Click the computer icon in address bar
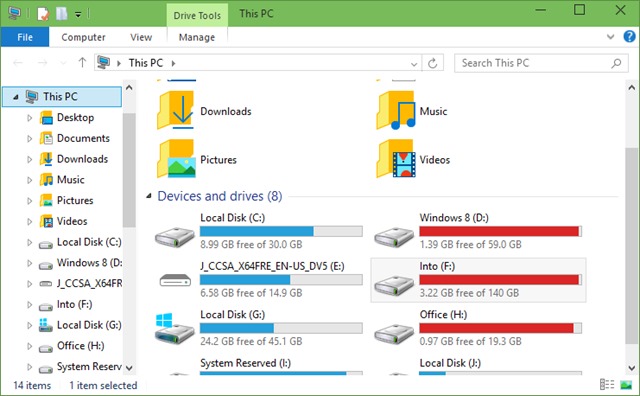640x396 pixels. click(103, 62)
